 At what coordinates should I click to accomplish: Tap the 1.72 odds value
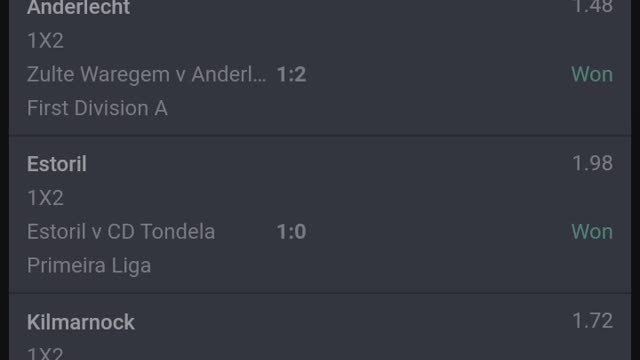[x=593, y=321]
